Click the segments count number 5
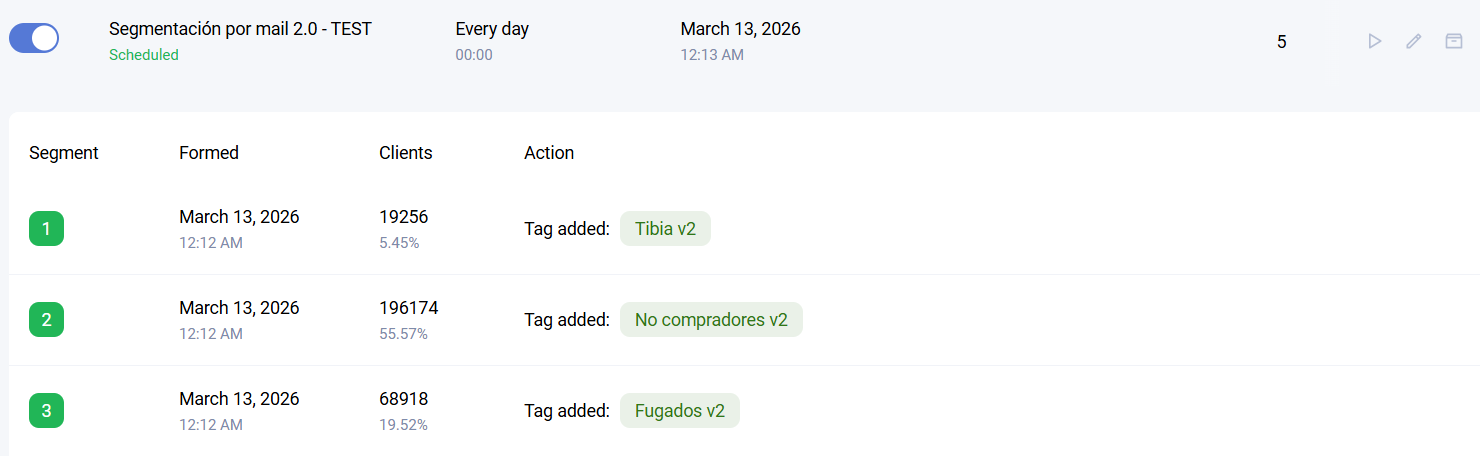The height and width of the screenshot is (456, 1480). [x=1282, y=42]
